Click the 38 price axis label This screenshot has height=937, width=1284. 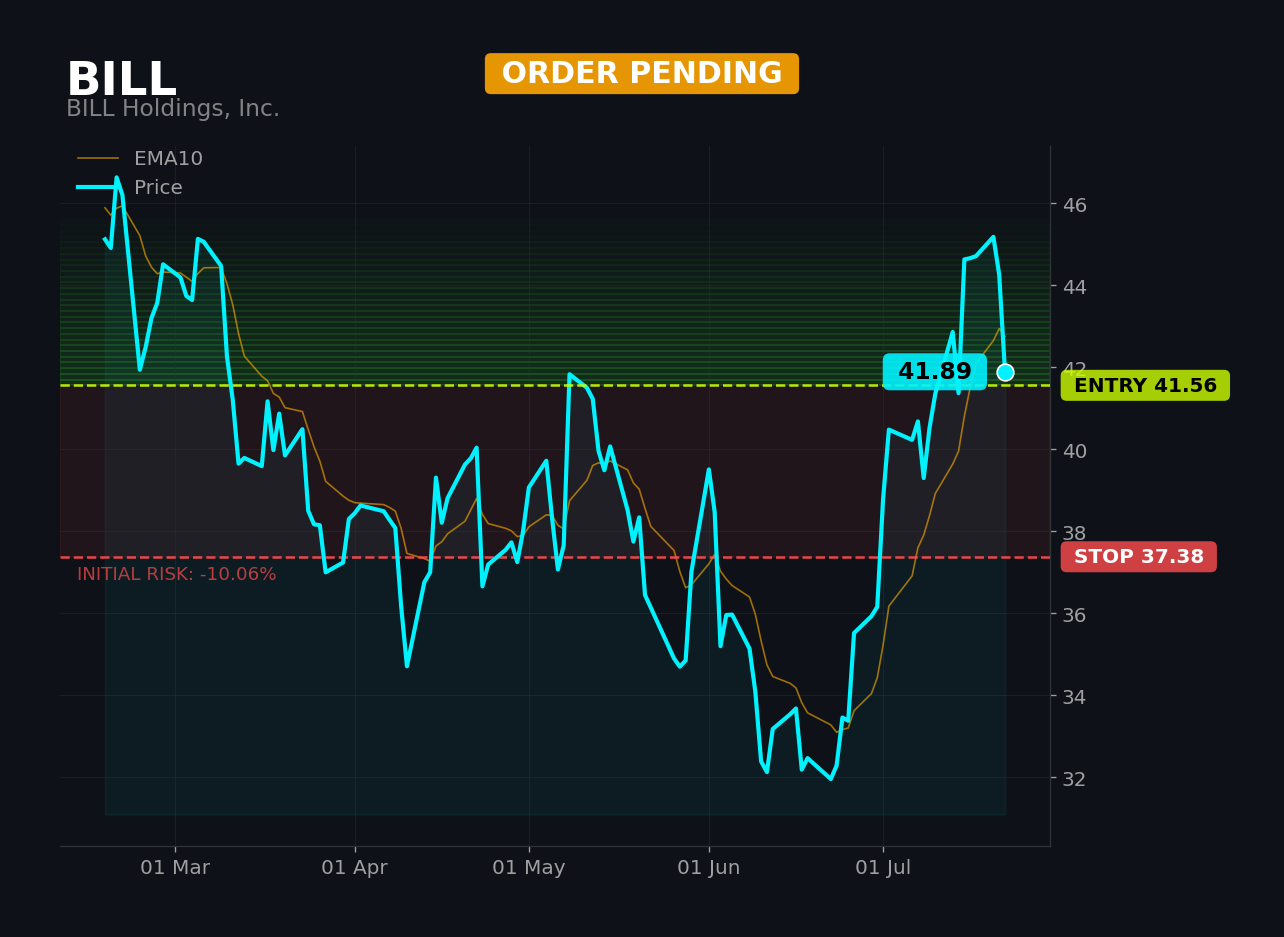pos(1077,533)
